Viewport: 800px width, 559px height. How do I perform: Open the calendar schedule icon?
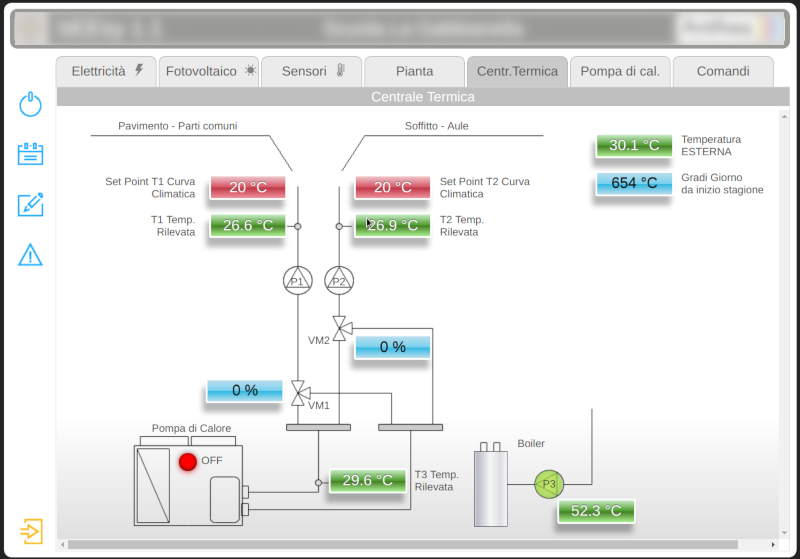coord(30,154)
